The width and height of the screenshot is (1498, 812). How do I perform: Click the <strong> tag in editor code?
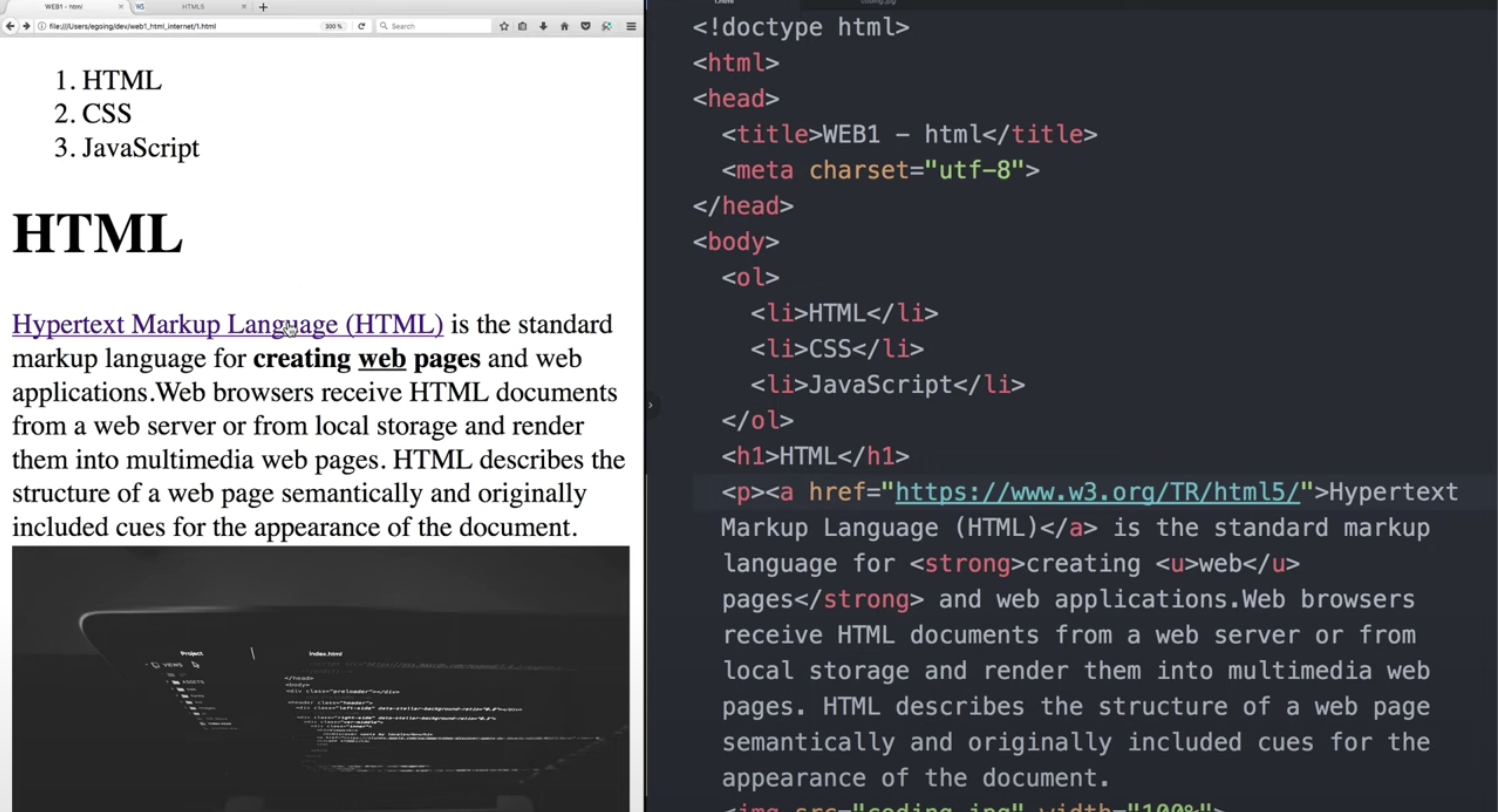(968, 563)
